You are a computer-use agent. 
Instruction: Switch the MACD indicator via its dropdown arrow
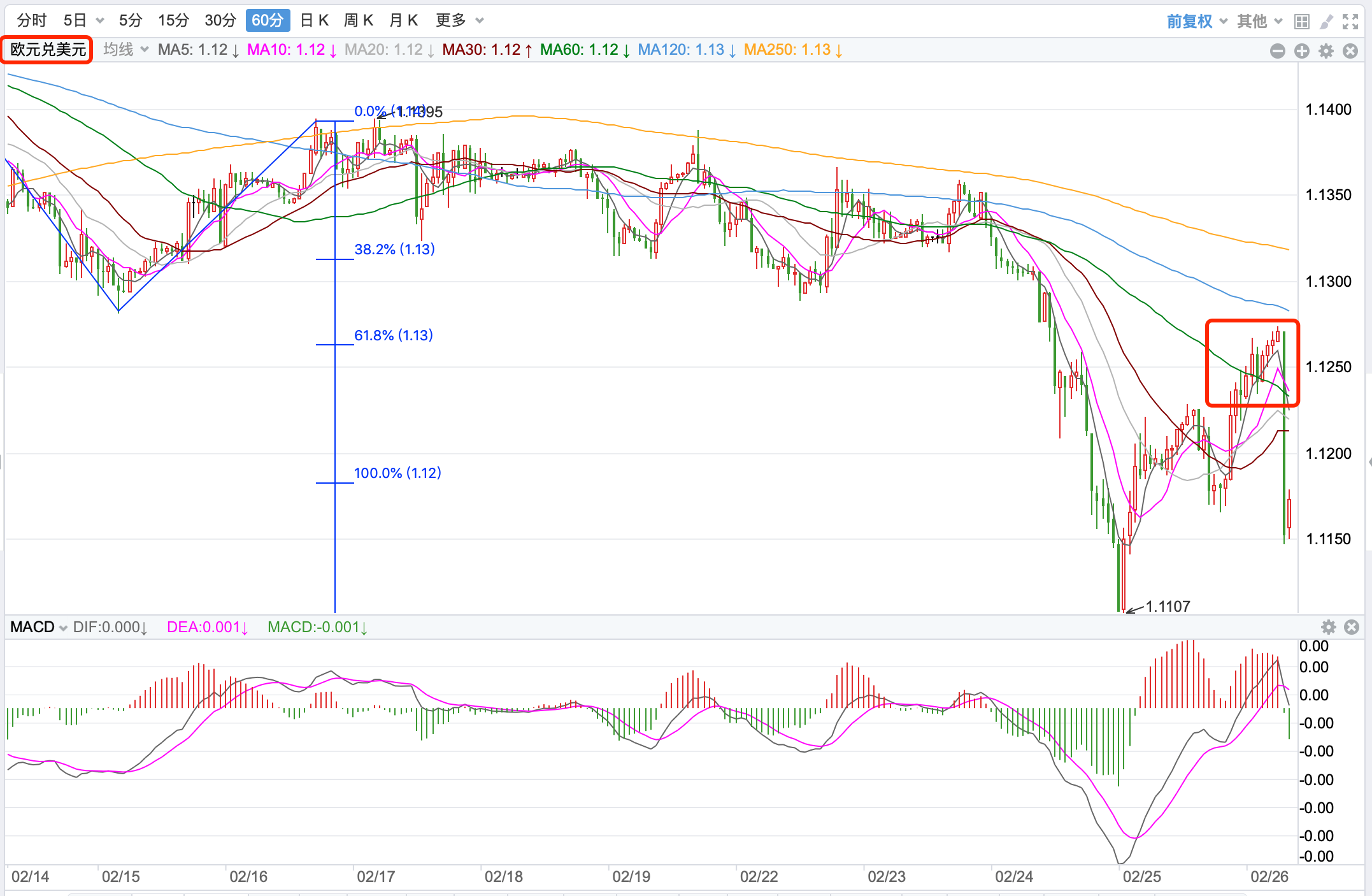point(63,628)
